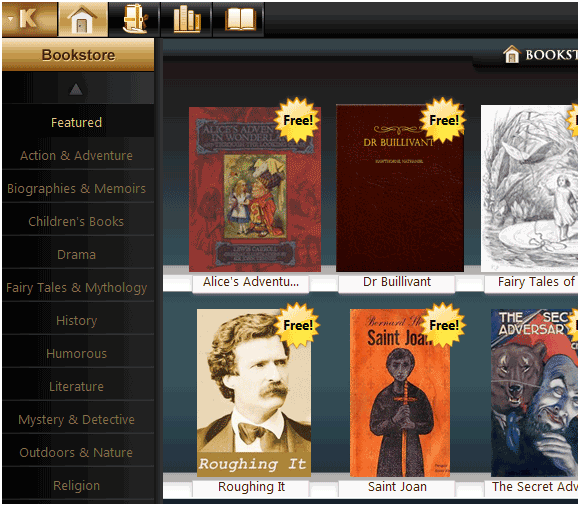Click the Bookstore panel header
Screen dimensions: 580x506
point(78,55)
